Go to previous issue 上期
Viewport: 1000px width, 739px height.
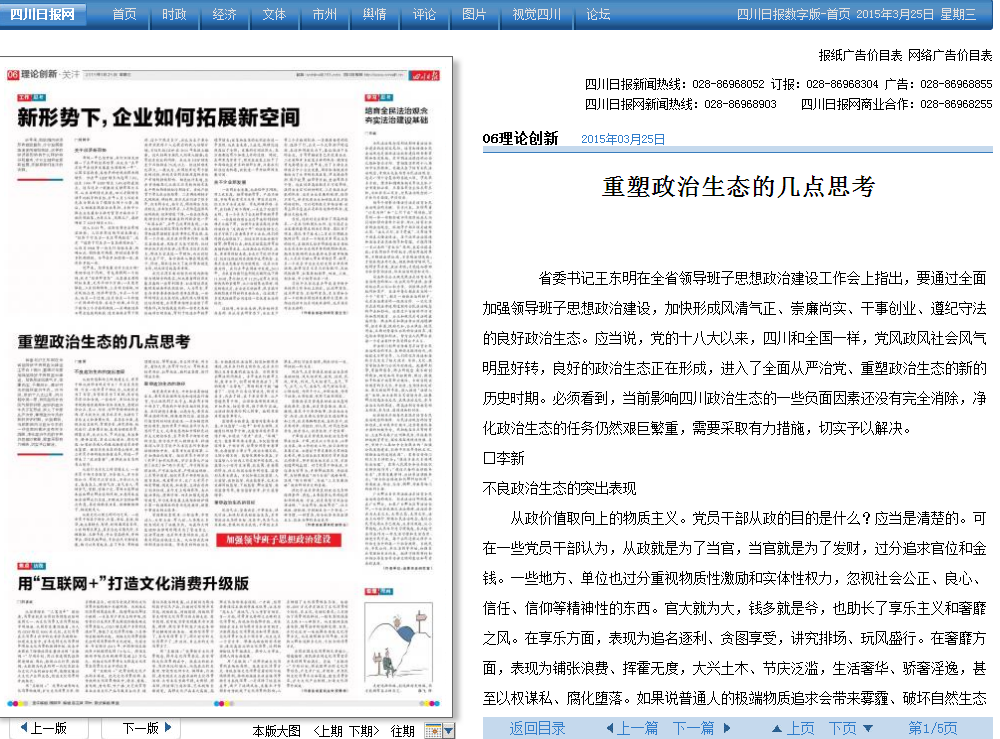point(328,731)
